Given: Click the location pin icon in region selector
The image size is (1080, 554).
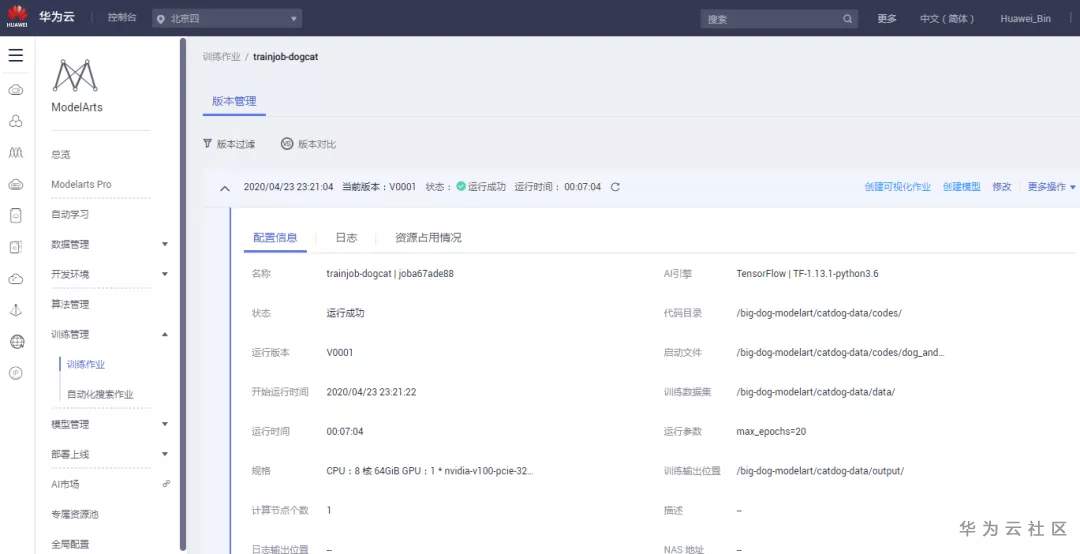Looking at the screenshot, I should pyautogui.click(x=161, y=19).
